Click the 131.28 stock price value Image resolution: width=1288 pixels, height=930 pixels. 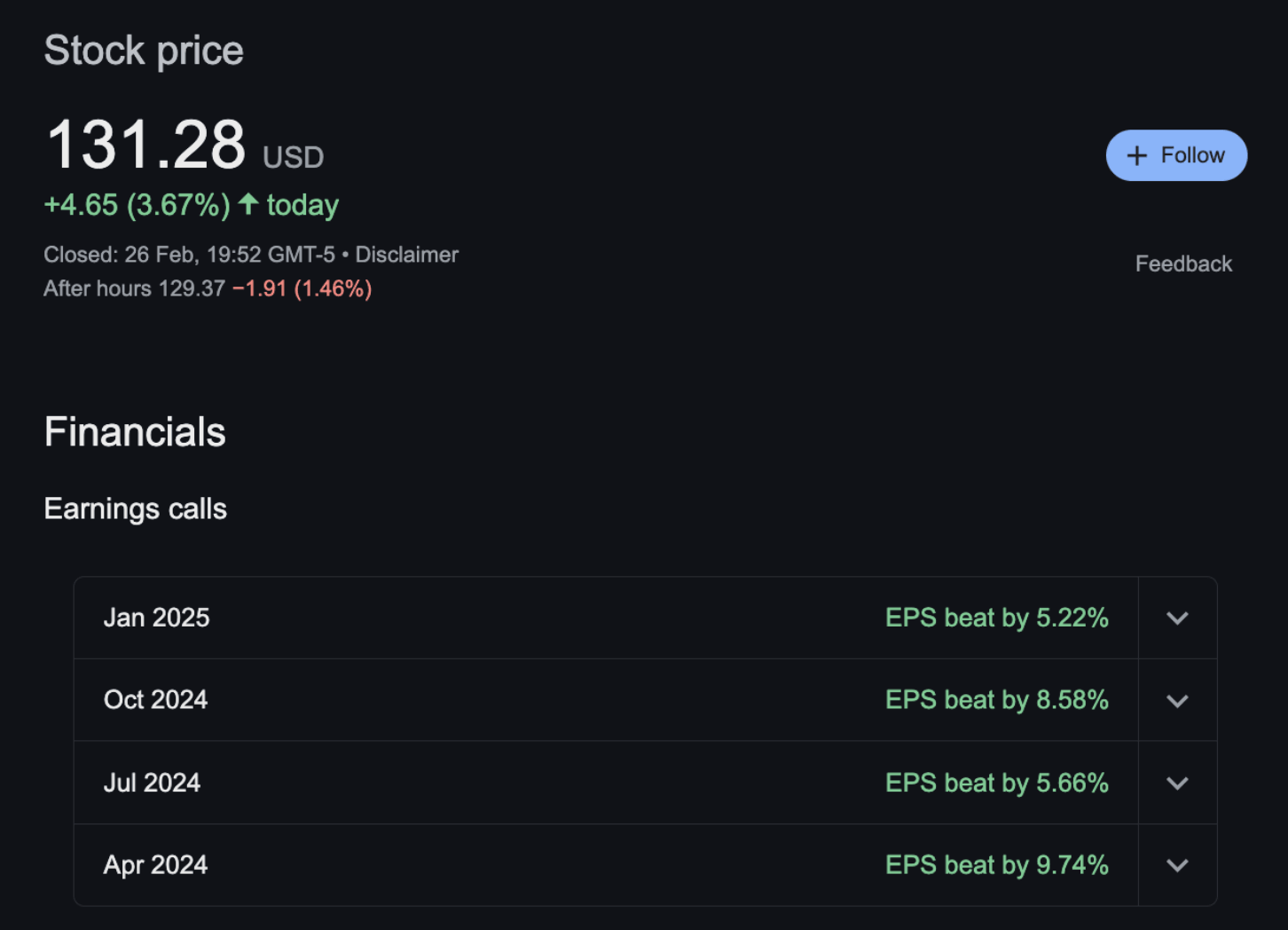(146, 145)
